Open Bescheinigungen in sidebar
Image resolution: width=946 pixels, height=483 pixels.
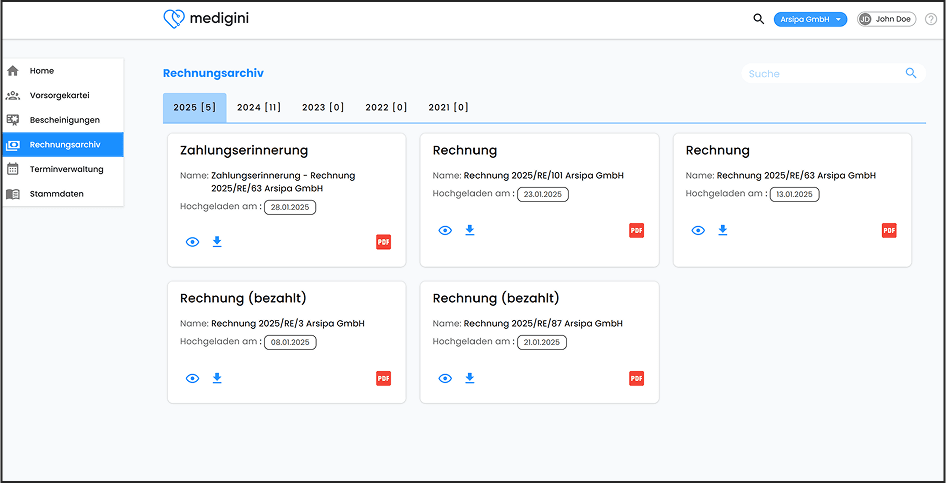click(x=63, y=120)
